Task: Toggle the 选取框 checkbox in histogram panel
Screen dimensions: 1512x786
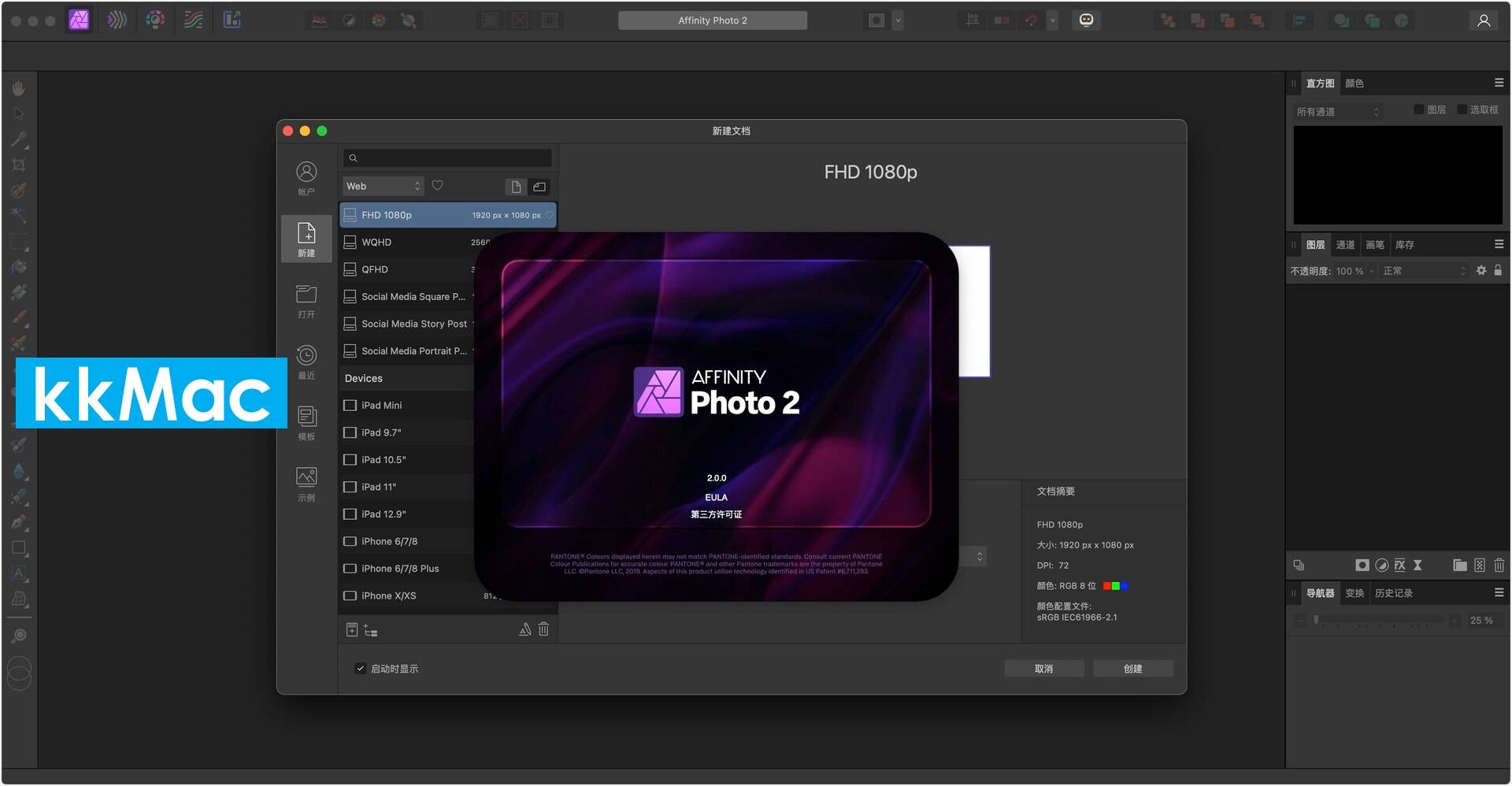Action: 1462,109
